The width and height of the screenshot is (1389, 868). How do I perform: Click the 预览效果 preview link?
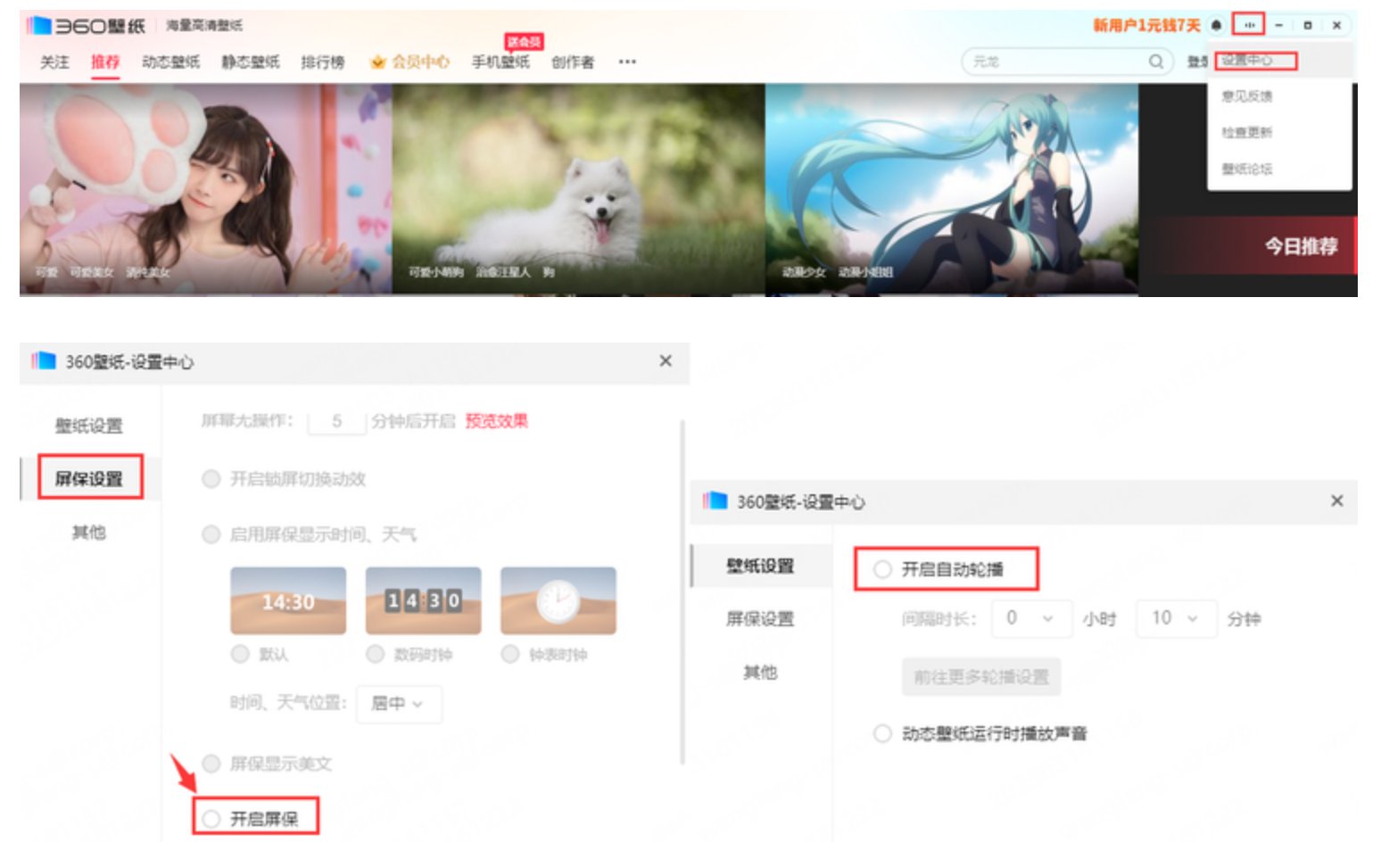(x=498, y=421)
